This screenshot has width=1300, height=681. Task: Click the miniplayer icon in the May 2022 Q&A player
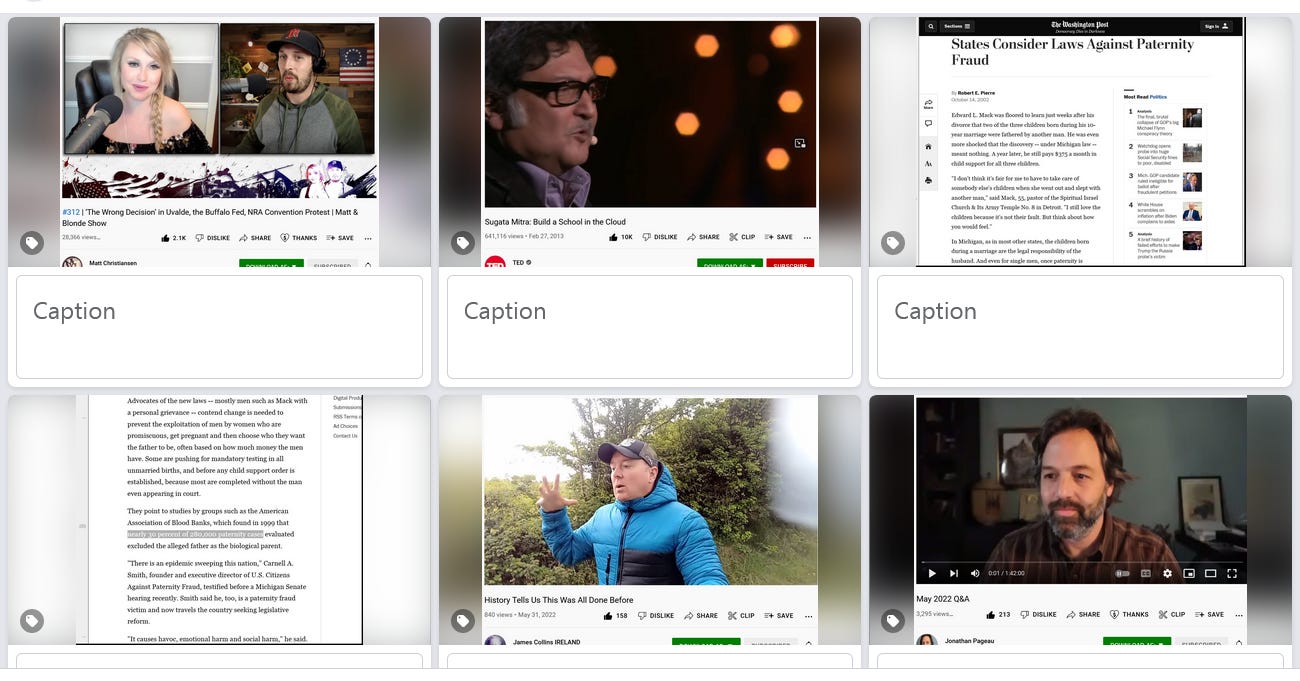click(x=1189, y=573)
